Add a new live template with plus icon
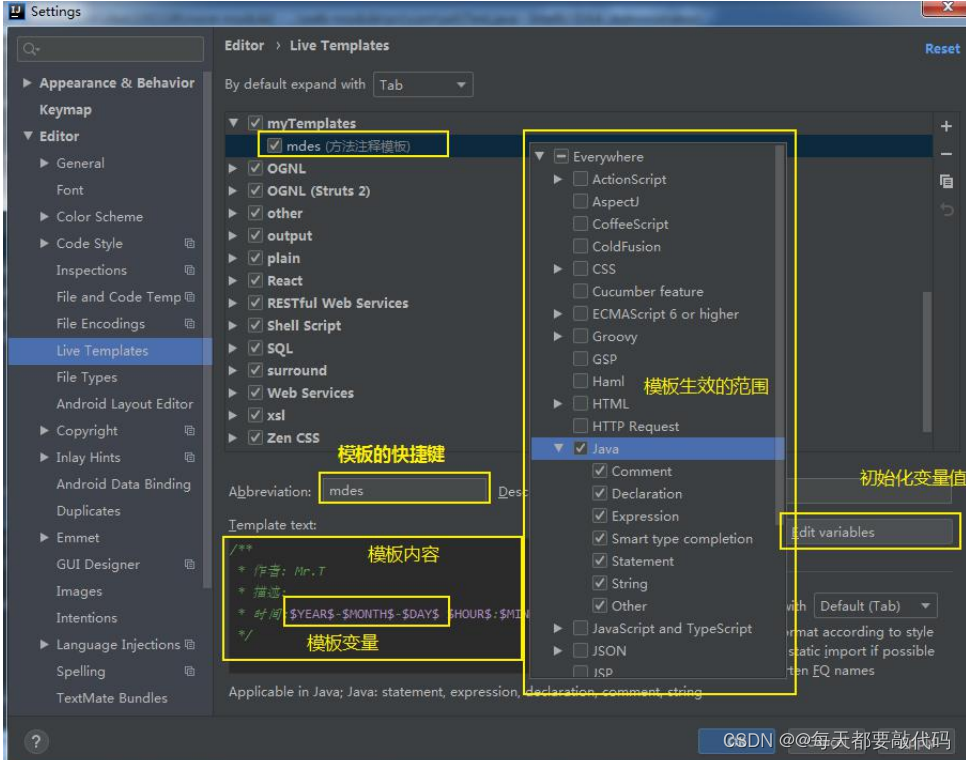The height and width of the screenshot is (760, 966). [x=945, y=125]
